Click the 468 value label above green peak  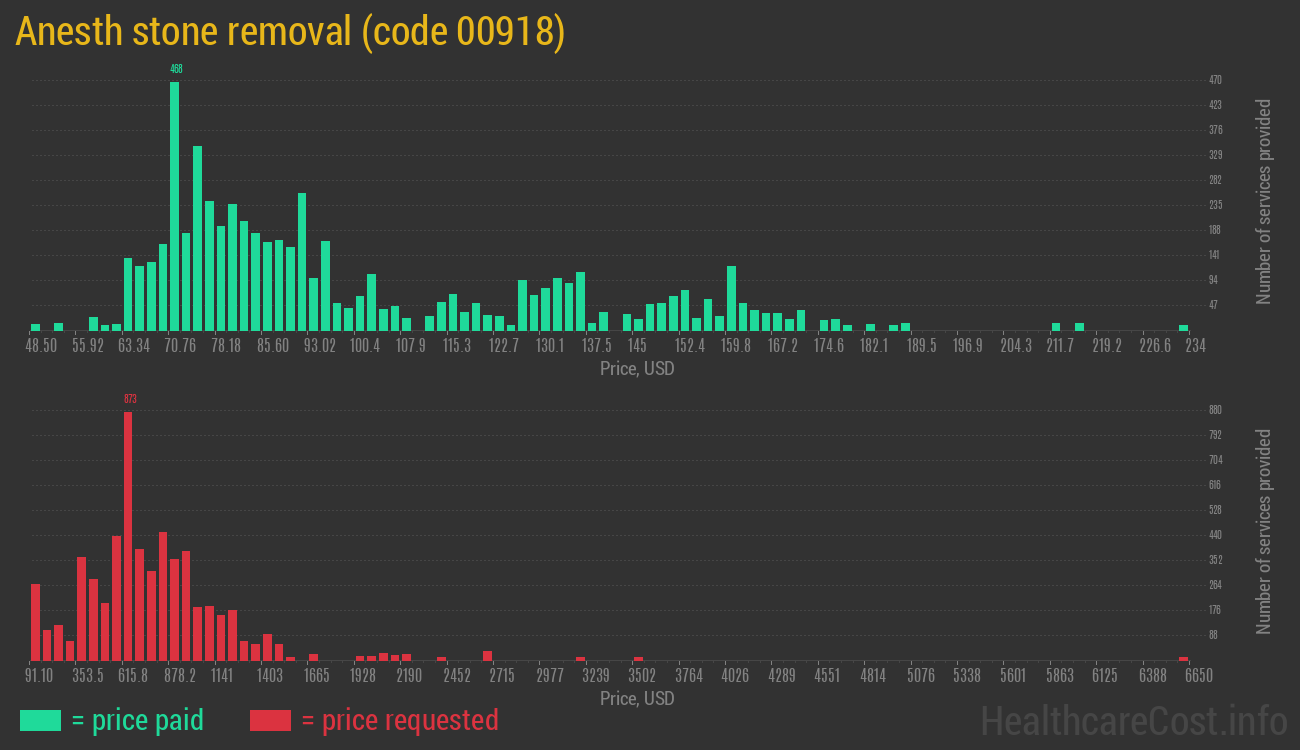click(x=176, y=69)
